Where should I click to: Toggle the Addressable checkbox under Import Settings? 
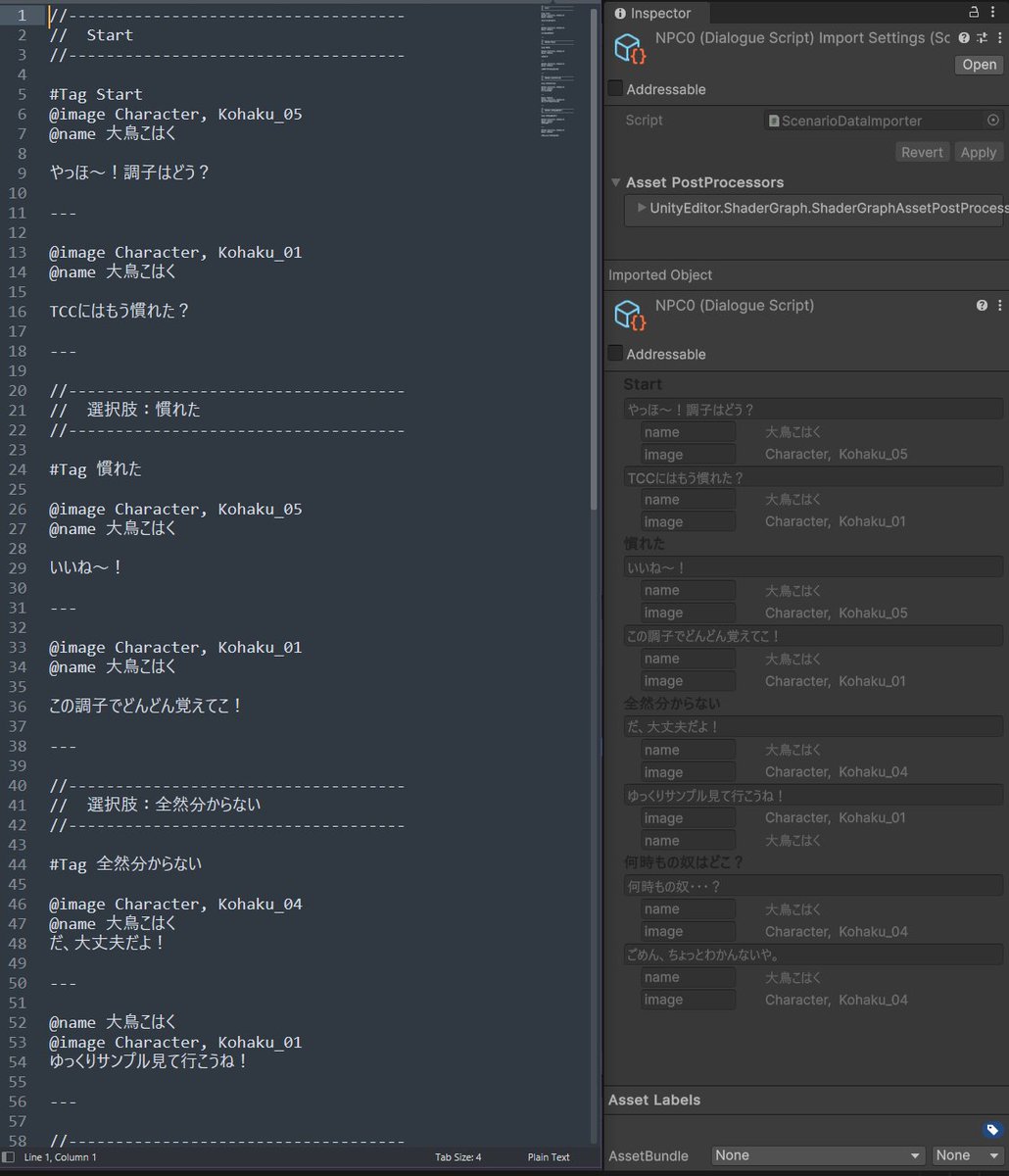[615, 89]
